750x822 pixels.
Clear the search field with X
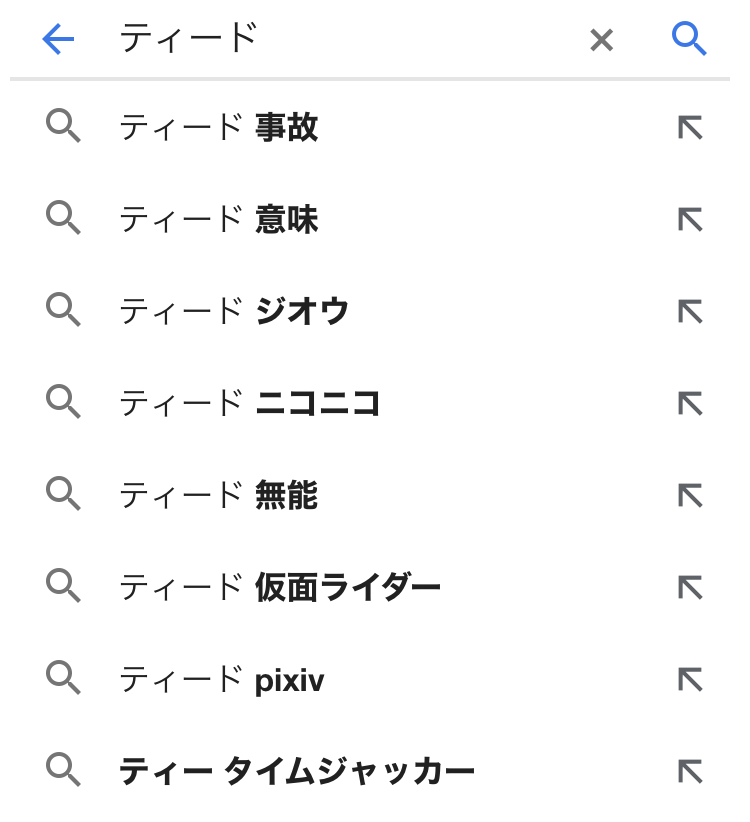click(x=601, y=40)
